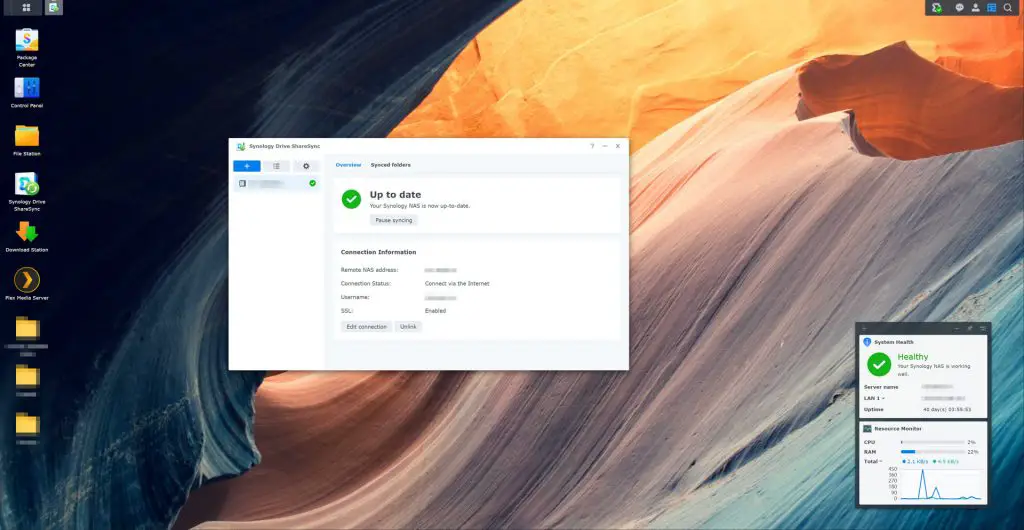Viewport: 1024px width, 530px height.
Task: Click the 'Remote NAS address:' label
Action: point(369,270)
